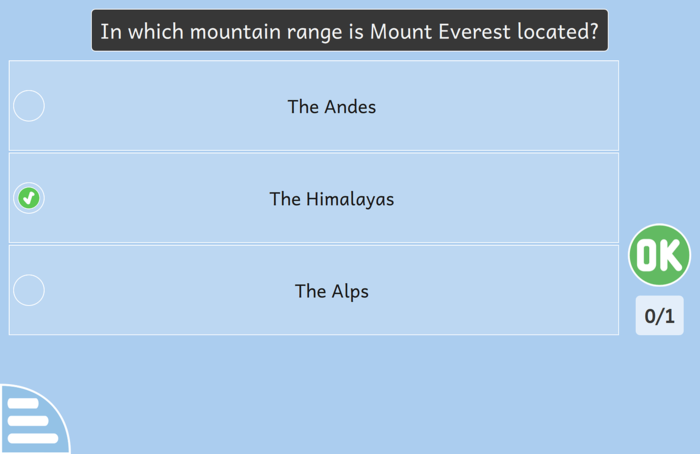Select The Andes radio button
The image size is (700, 454).
click(29, 106)
